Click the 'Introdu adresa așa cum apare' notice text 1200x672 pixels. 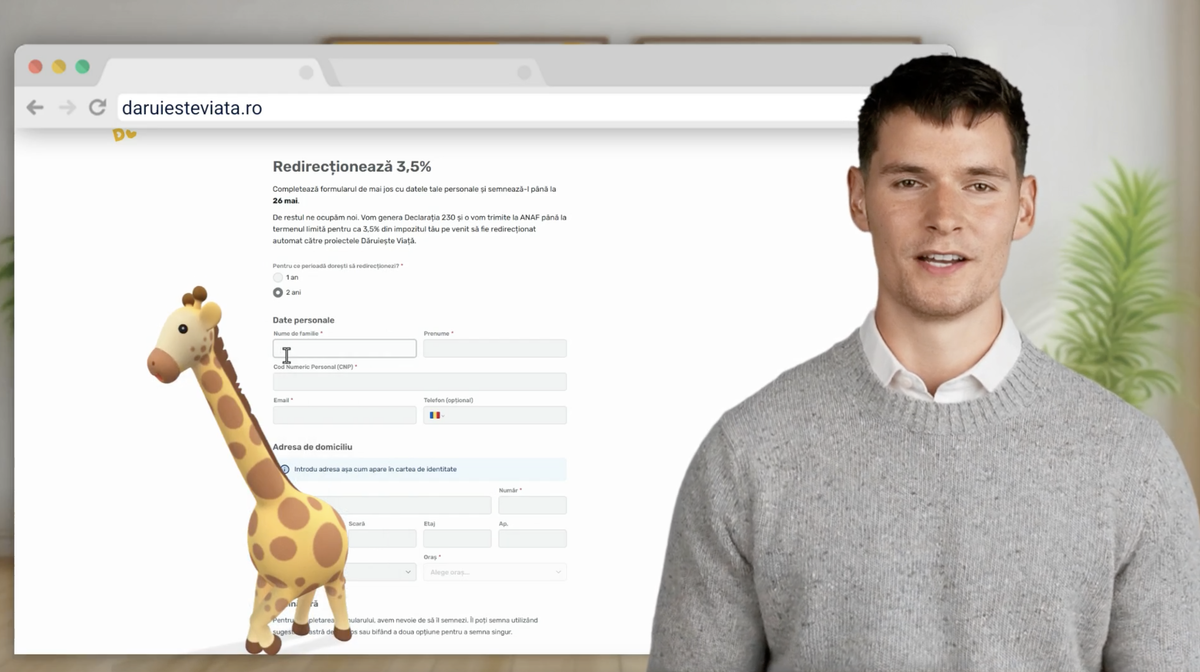pyautogui.click(x=376, y=469)
